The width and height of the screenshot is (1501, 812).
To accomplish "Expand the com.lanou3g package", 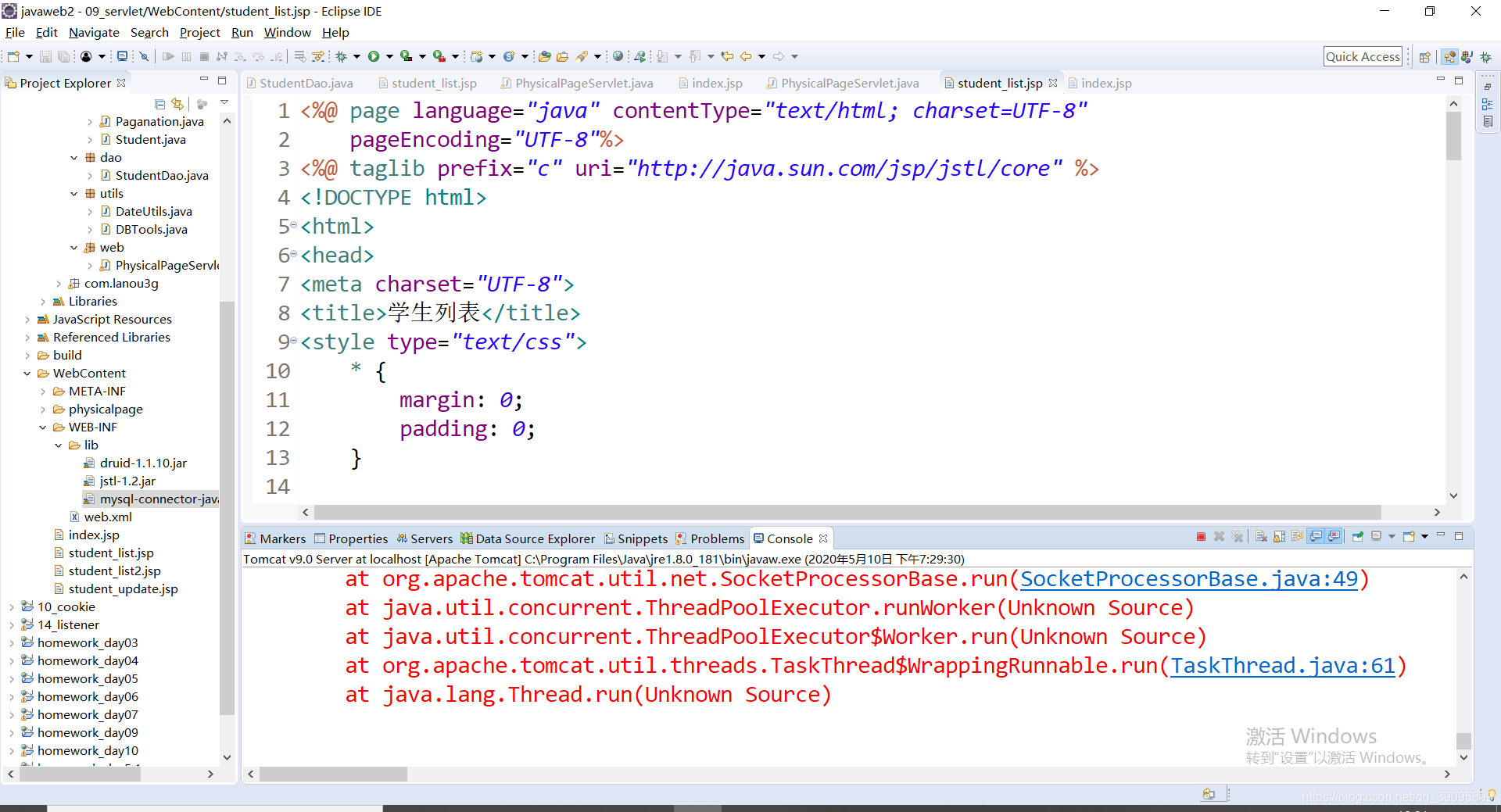I will click(59, 284).
